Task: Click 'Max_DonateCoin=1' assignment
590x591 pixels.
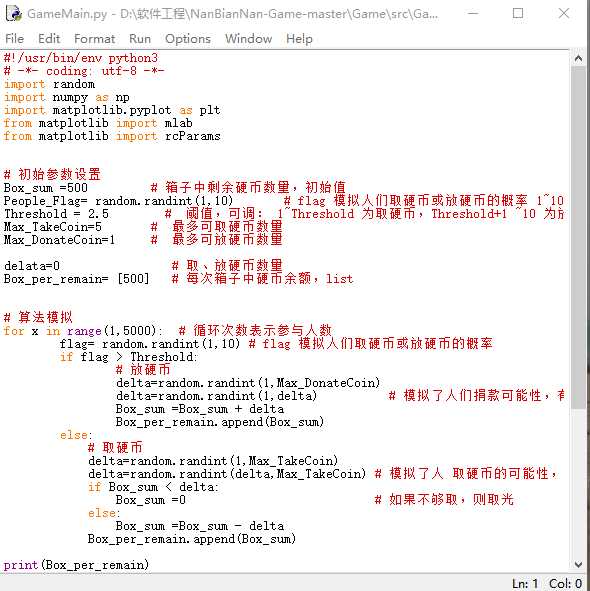Action: (60, 240)
